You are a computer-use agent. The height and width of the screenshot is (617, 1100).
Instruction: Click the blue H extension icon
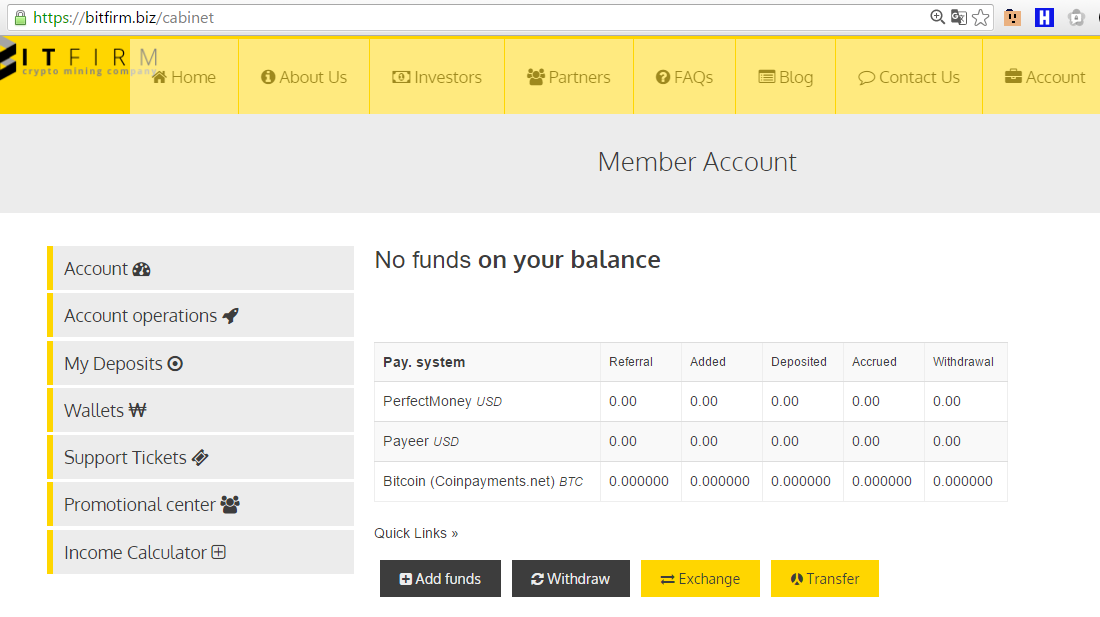pos(1044,17)
